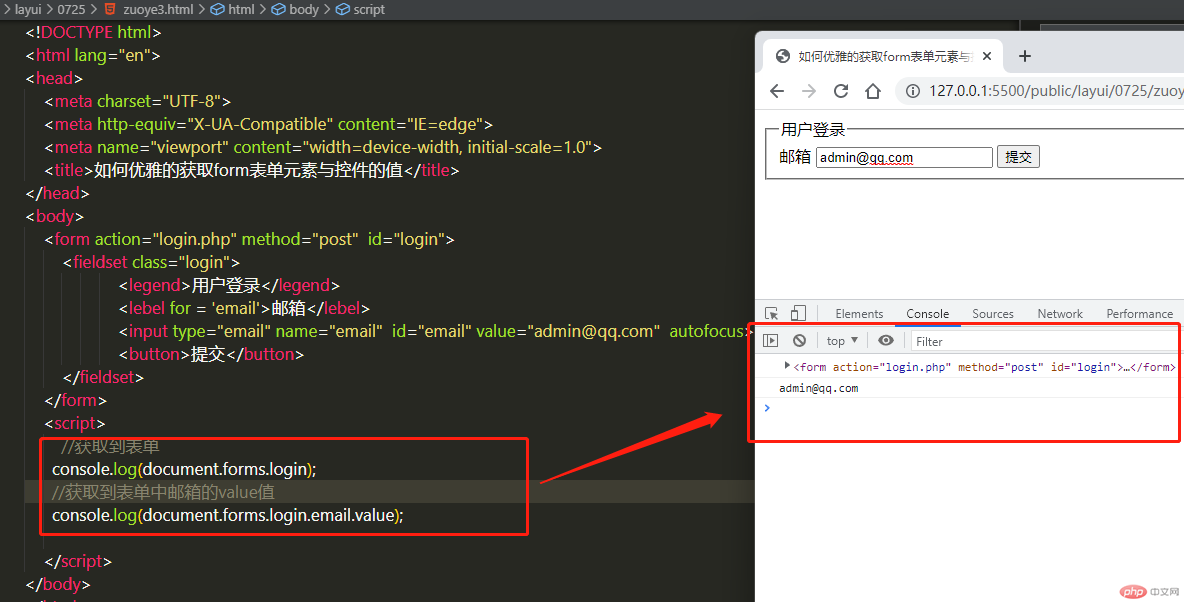Toggle the device toolbar in DevTools

pyautogui.click(x=798, y=313)
